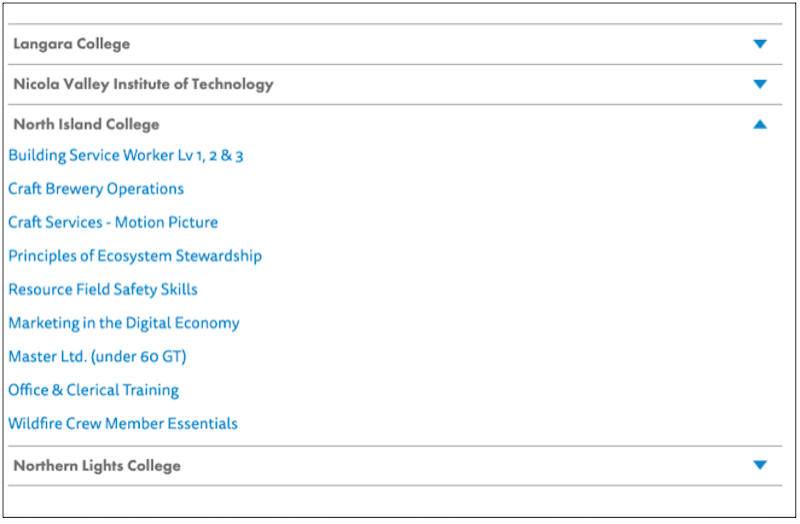Viewport: 800px width, 524px height.
Task: Open Building Service Worker Lv 1, 2 & 3
Action: [x=126, y=156]
